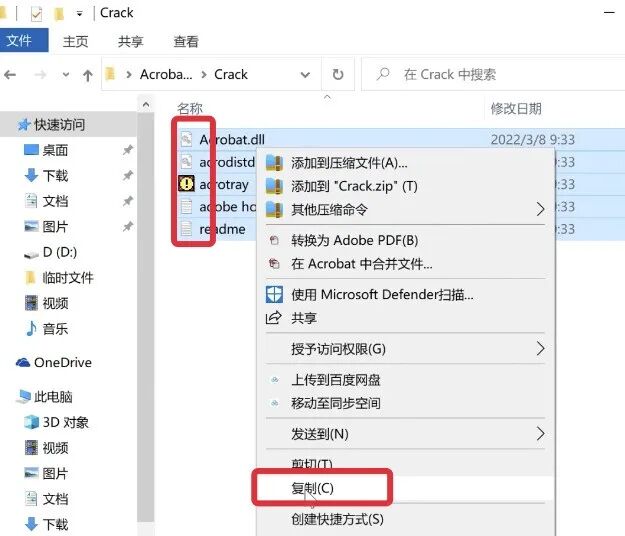Screen dimensions: 625x536
Task: Go up one folder level
Action: click(x=88, y=75)
